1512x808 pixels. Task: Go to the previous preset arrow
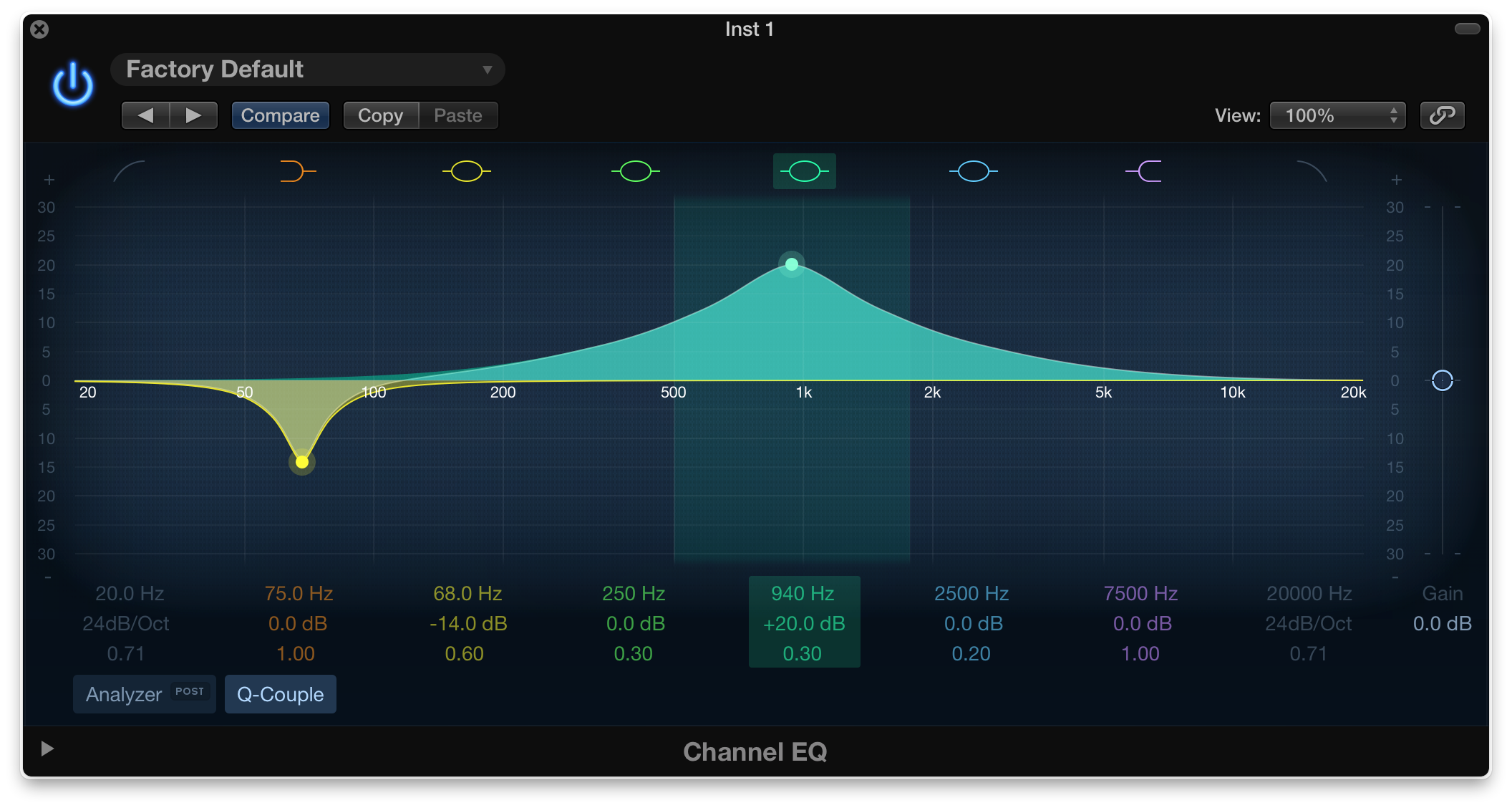(145, 115)
